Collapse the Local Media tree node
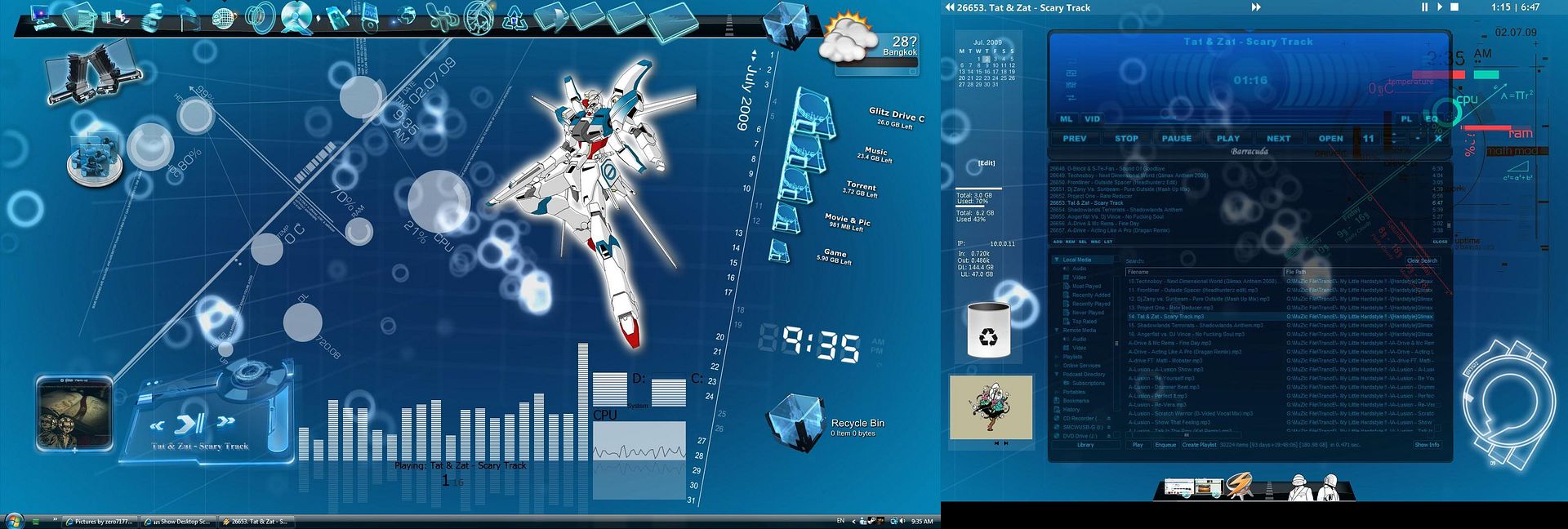 (1057, 260)
